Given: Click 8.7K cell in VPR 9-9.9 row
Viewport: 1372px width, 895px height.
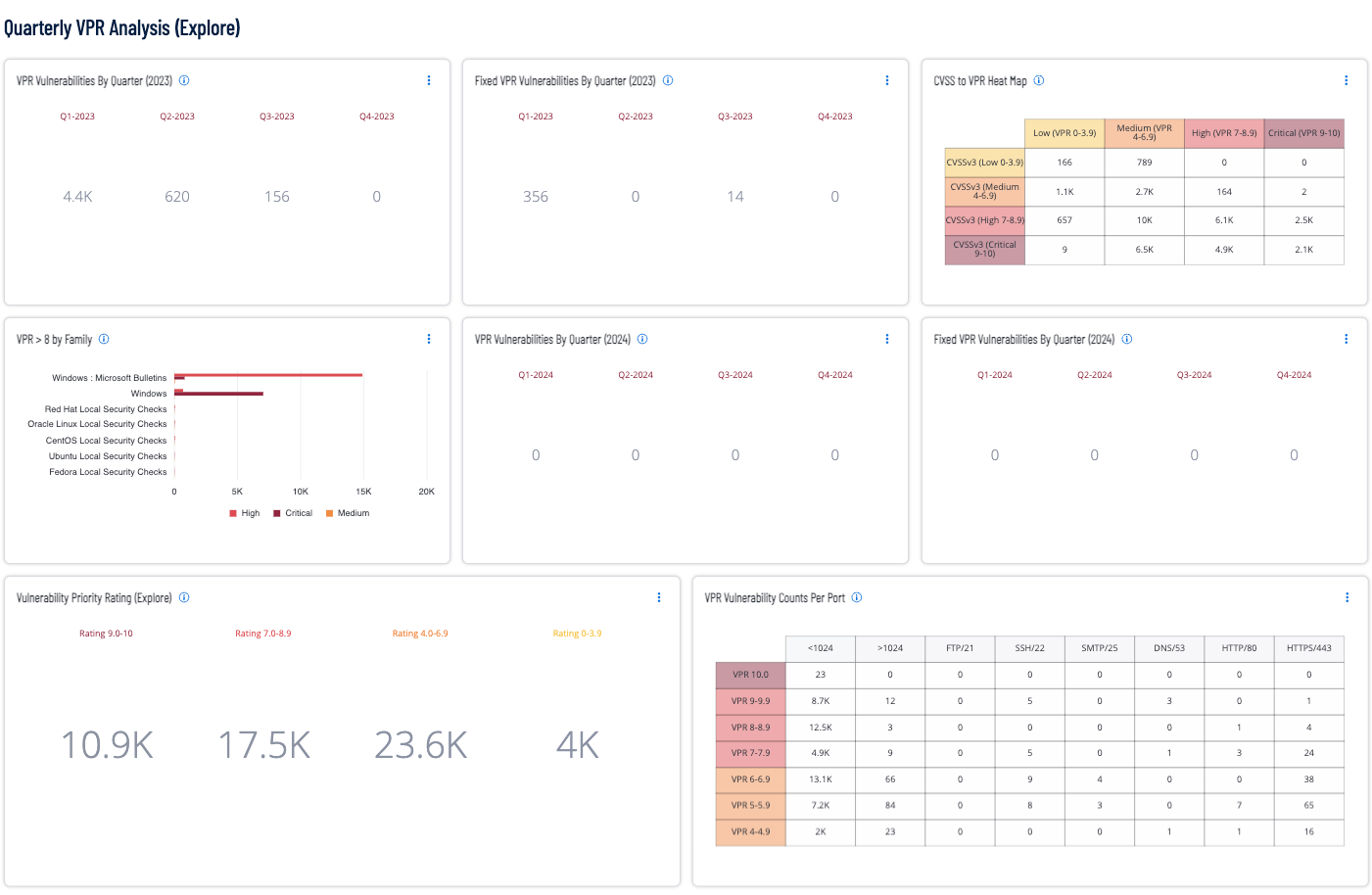Looking at the screenshot, I should [x=821, y=701].
